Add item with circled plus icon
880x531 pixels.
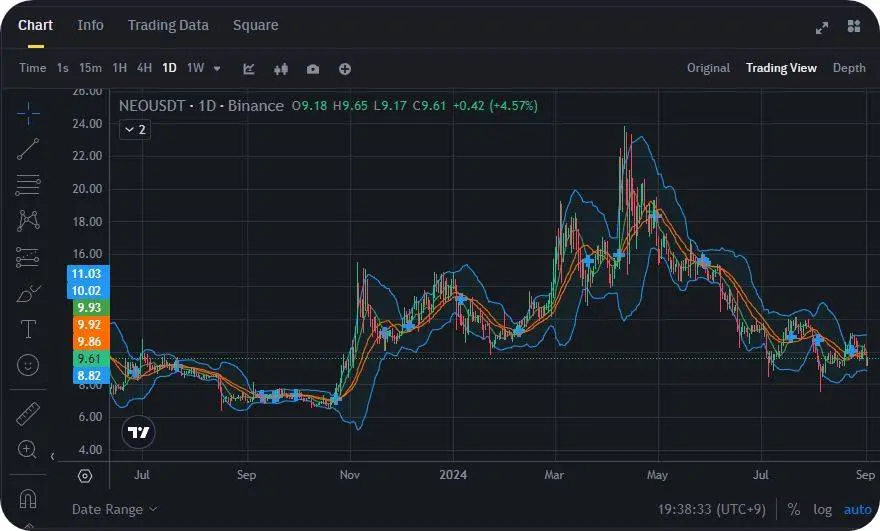coord(345,68)
